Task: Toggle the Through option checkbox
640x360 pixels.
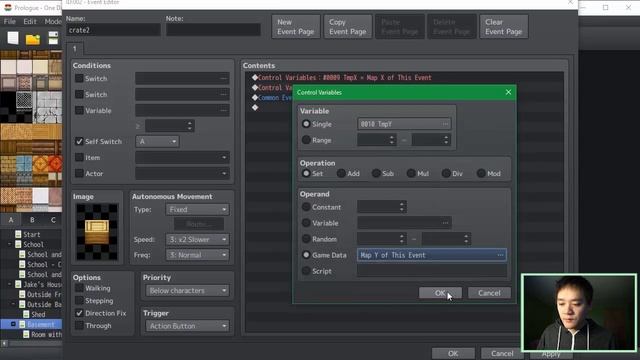Action: 79,326
